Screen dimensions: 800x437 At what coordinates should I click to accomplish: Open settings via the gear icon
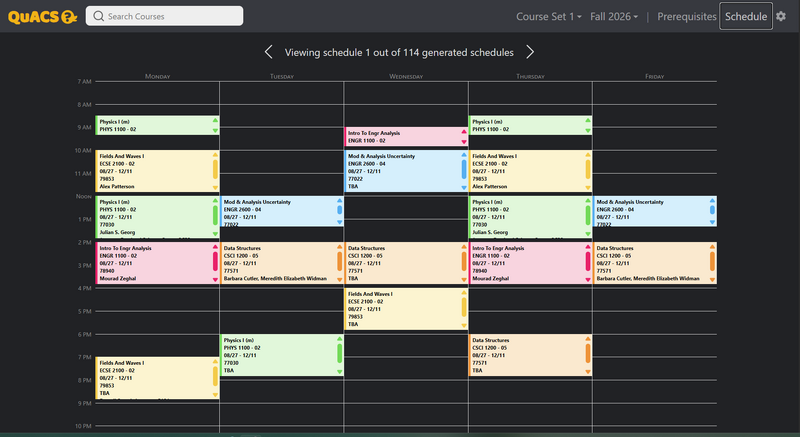pos(781,16)
